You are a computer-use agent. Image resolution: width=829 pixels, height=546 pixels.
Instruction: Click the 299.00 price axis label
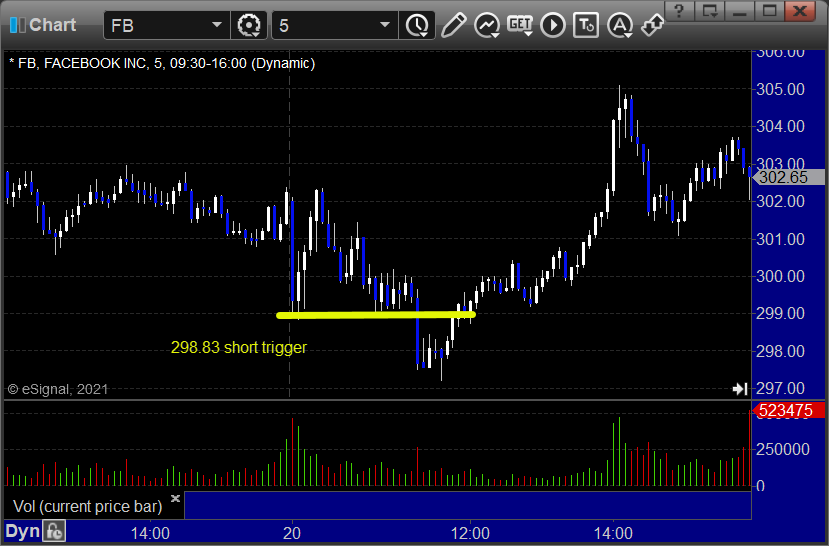(780, 313)
